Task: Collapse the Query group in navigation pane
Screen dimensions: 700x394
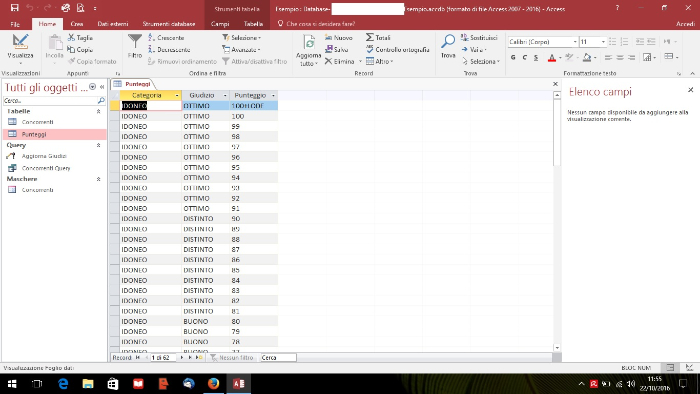Action: [99, 145]
